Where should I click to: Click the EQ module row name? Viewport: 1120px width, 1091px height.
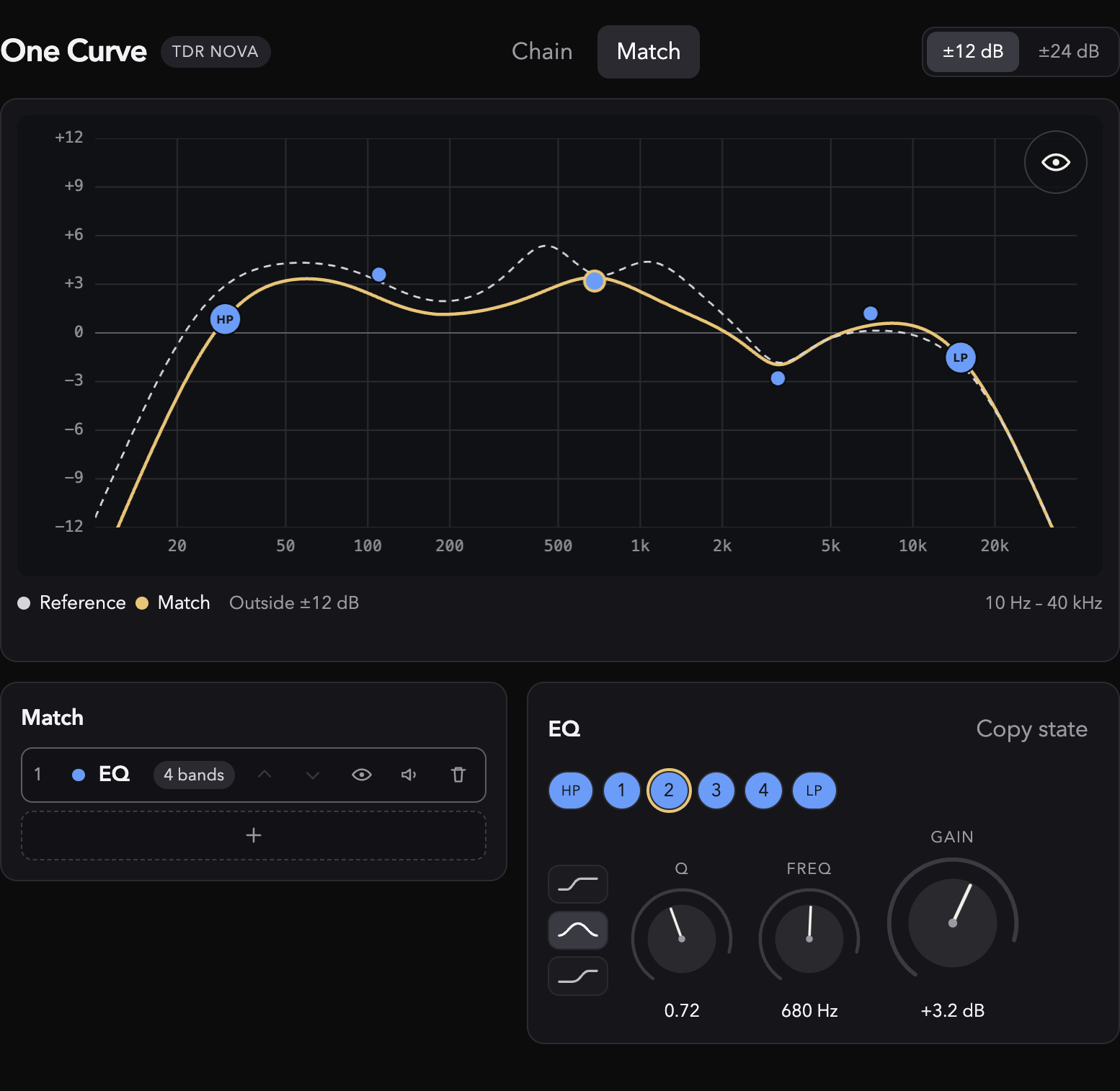point(114,774)
